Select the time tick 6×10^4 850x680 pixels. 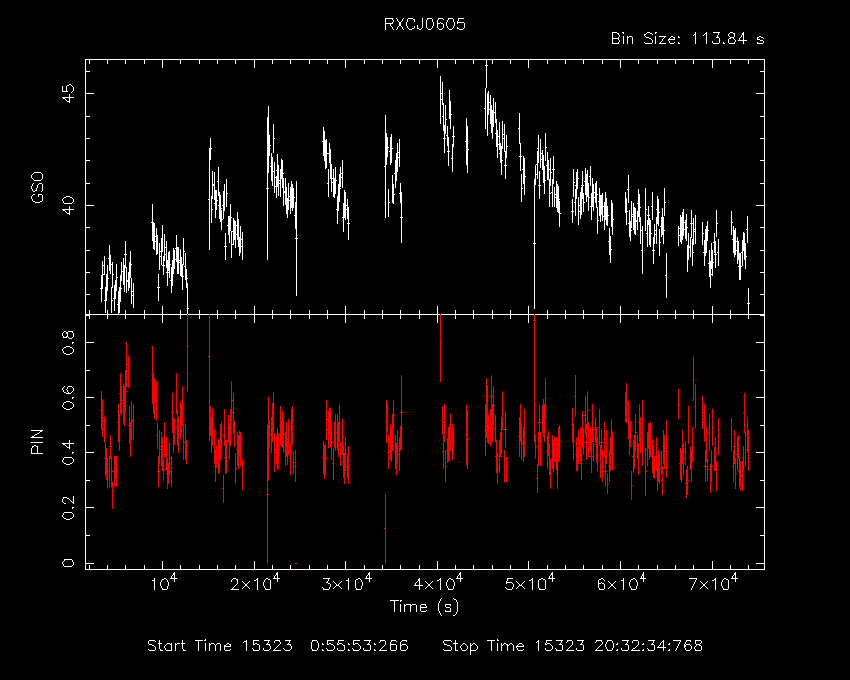621,582
